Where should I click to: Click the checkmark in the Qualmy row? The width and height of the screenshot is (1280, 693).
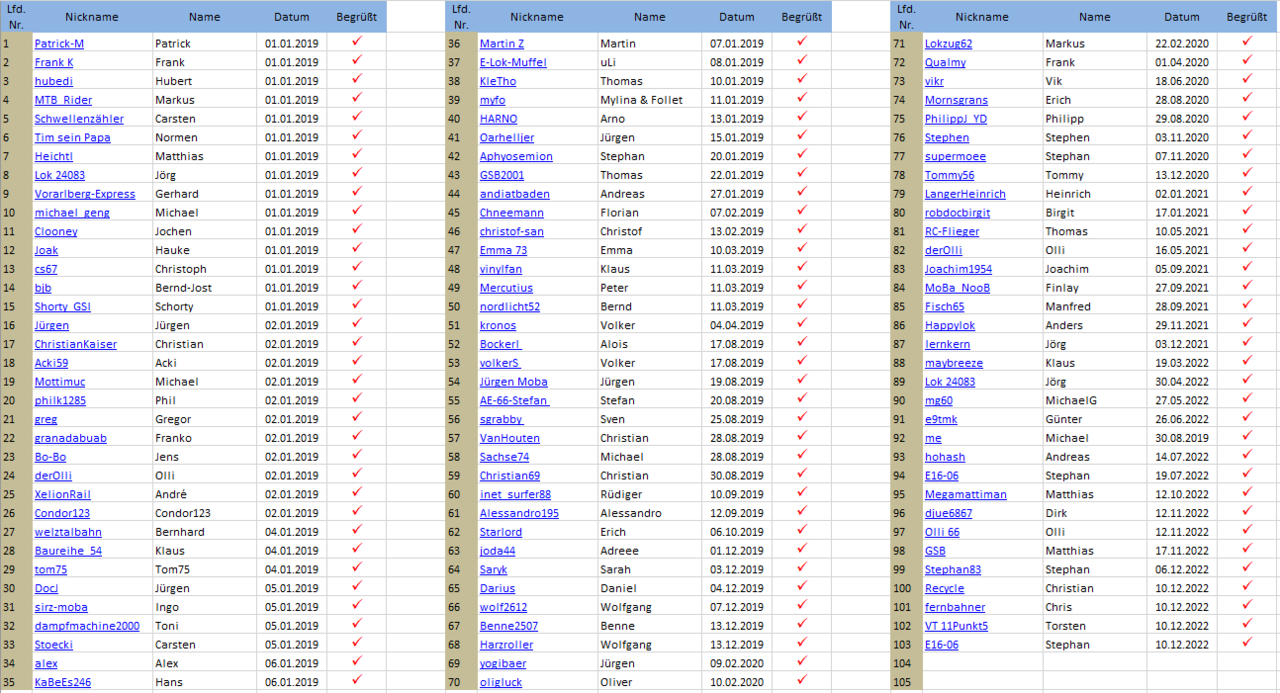point(1247,61)
